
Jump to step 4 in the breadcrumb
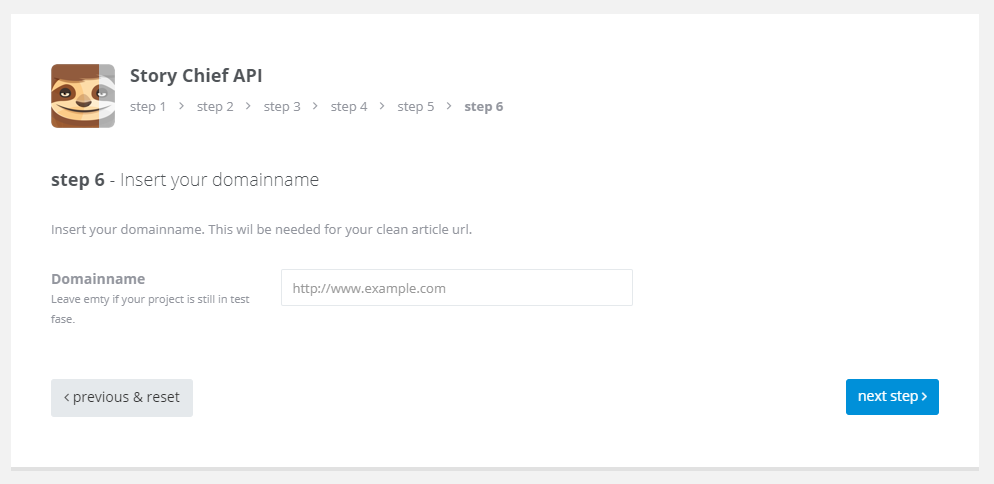pyautogui.click(x=349, y=107)
